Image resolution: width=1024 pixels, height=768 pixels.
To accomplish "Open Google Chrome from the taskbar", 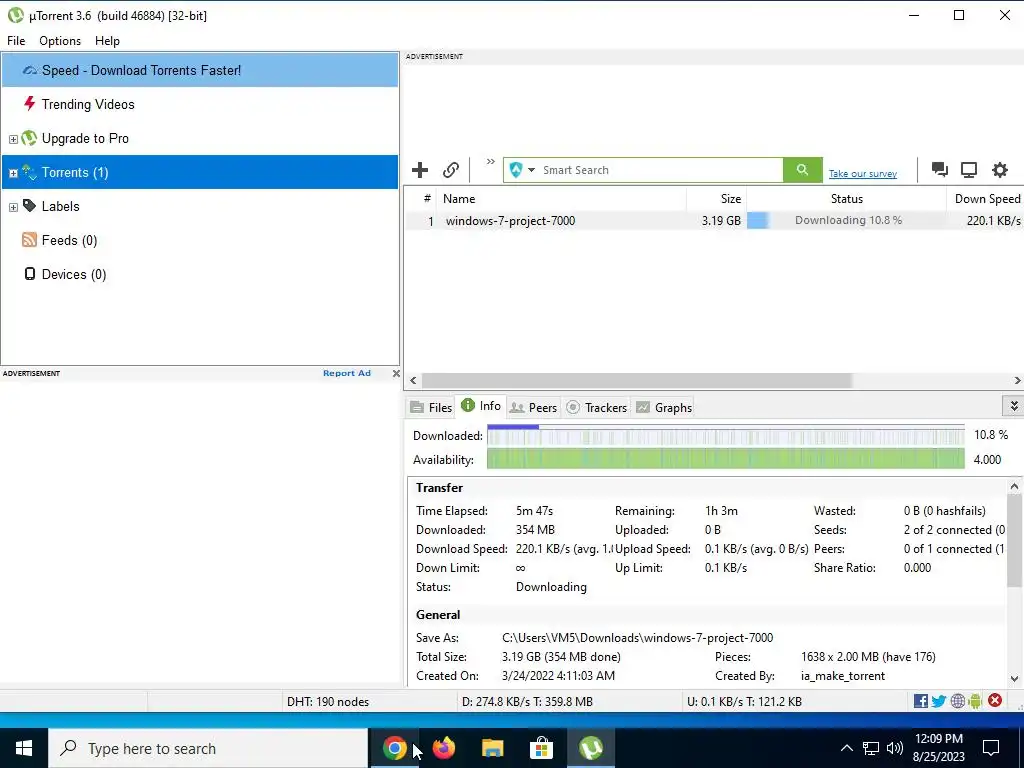I will coord(394,748).
